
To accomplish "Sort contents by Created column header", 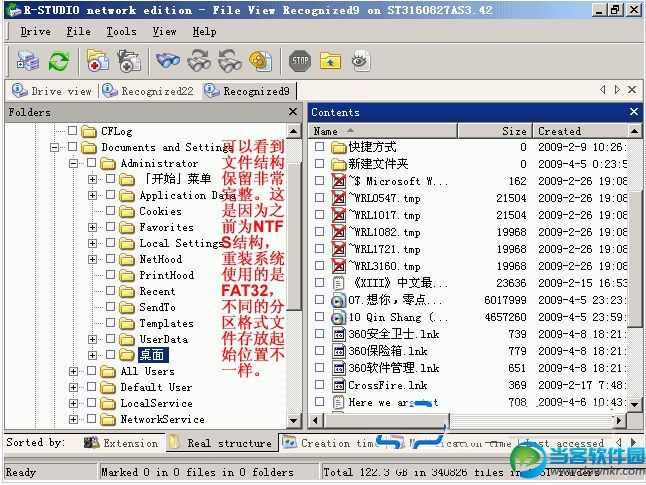I will (x=580, y=131).
